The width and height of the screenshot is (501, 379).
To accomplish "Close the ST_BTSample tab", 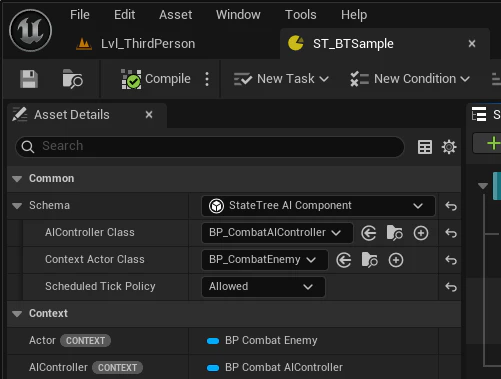I will pos(472,44).
